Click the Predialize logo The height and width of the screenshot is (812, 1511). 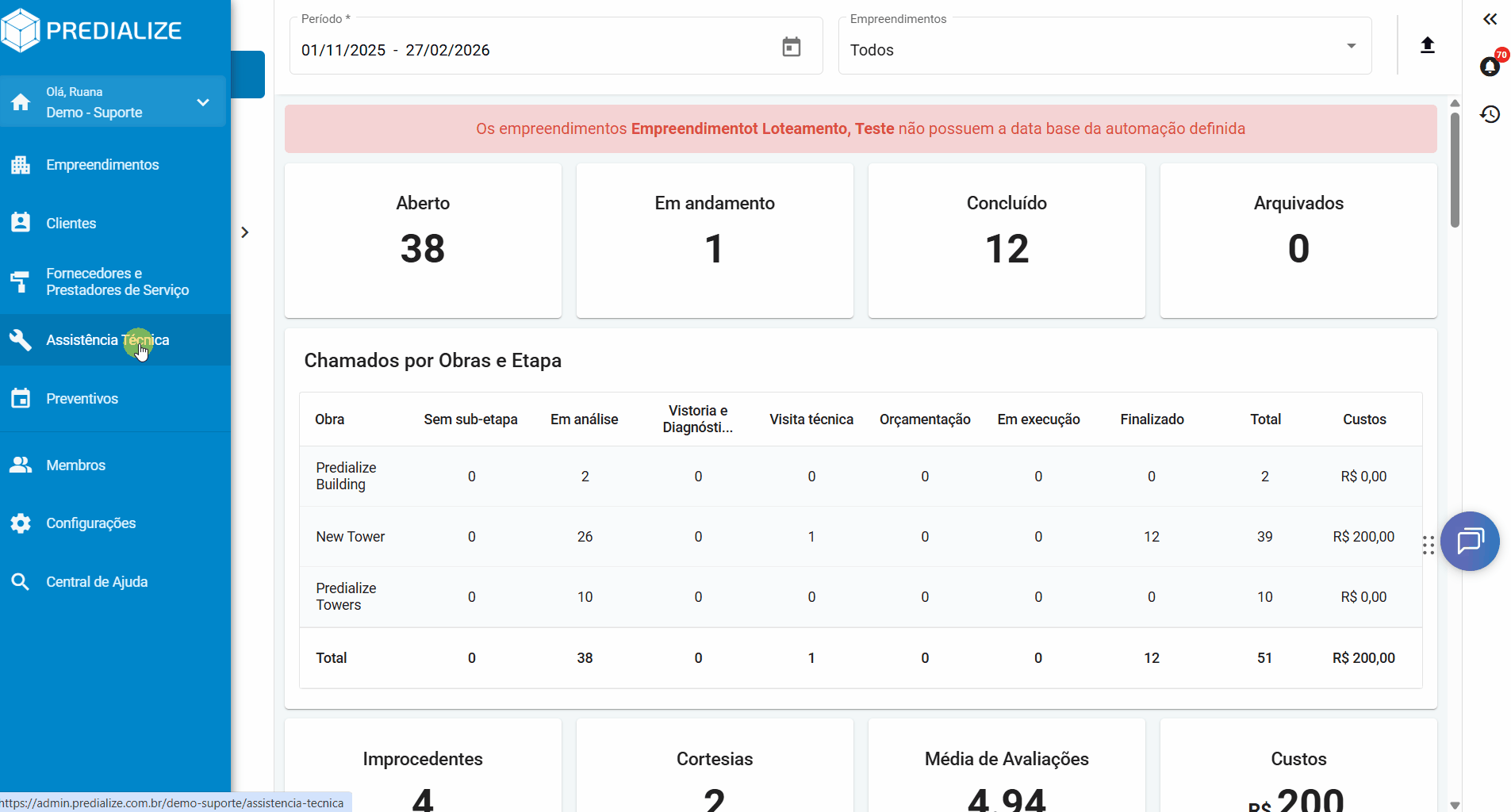pyautogui.click(x=92, y=31)
